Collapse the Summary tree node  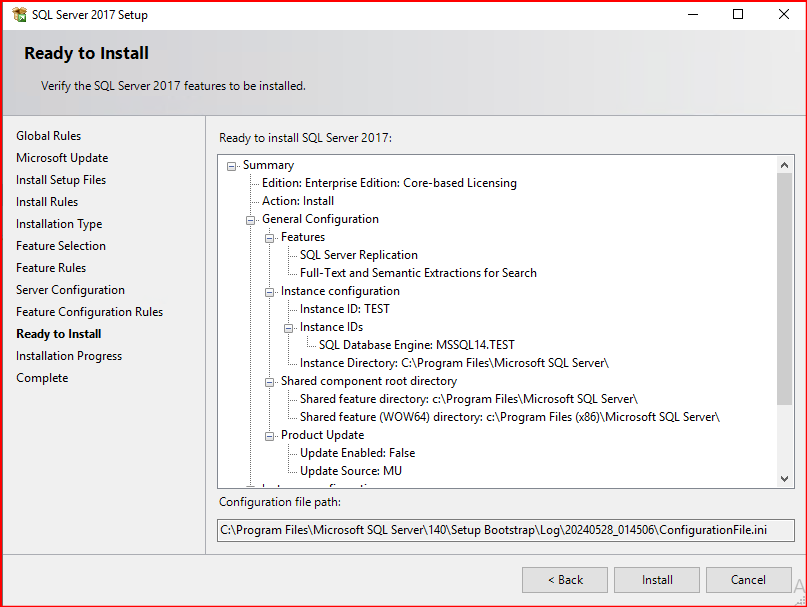tap(232, 166)
